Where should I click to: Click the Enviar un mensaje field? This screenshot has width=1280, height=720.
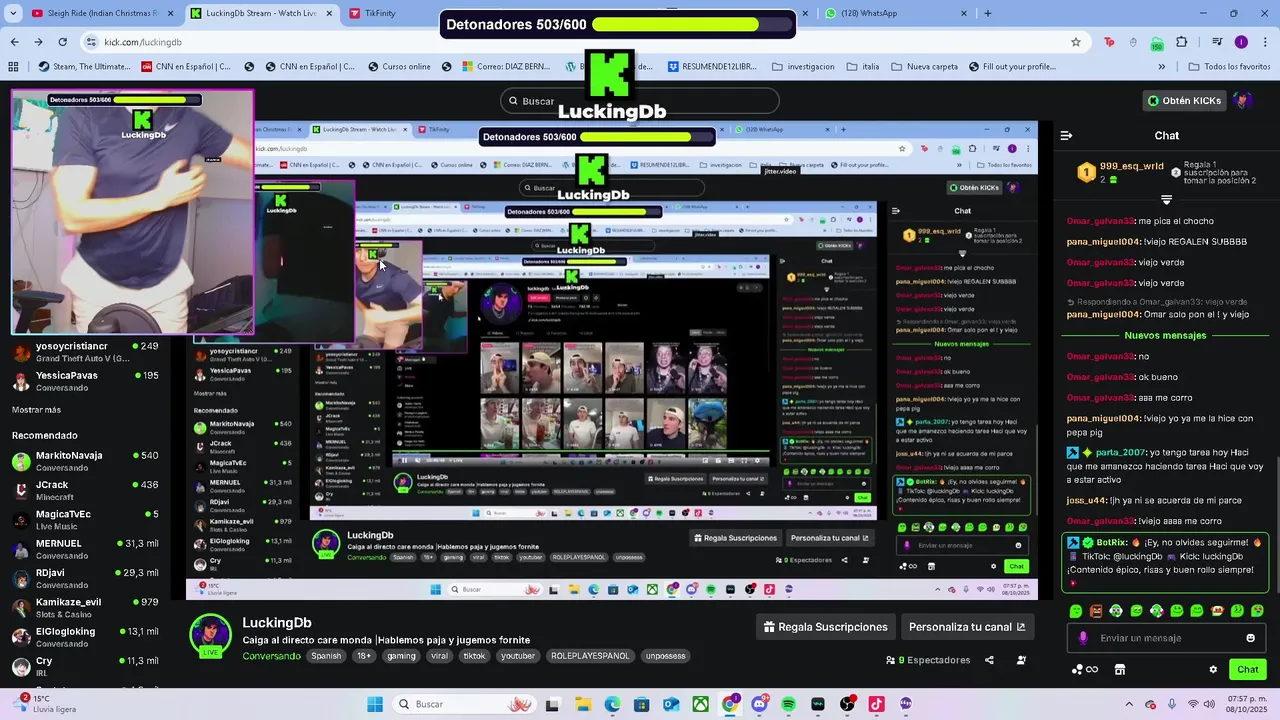point(1166,638)
